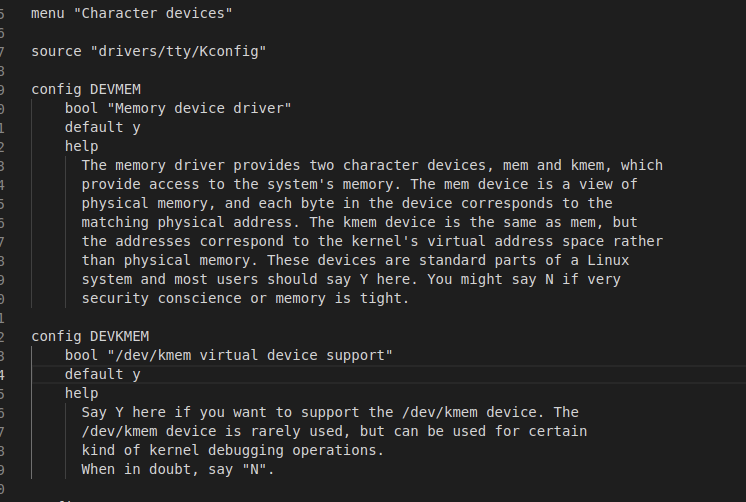Screen dimensions: 746x502
Task: Click the 'bool "Memory device driver"' text
Action: pyautogui.click(x=178, y=108)
